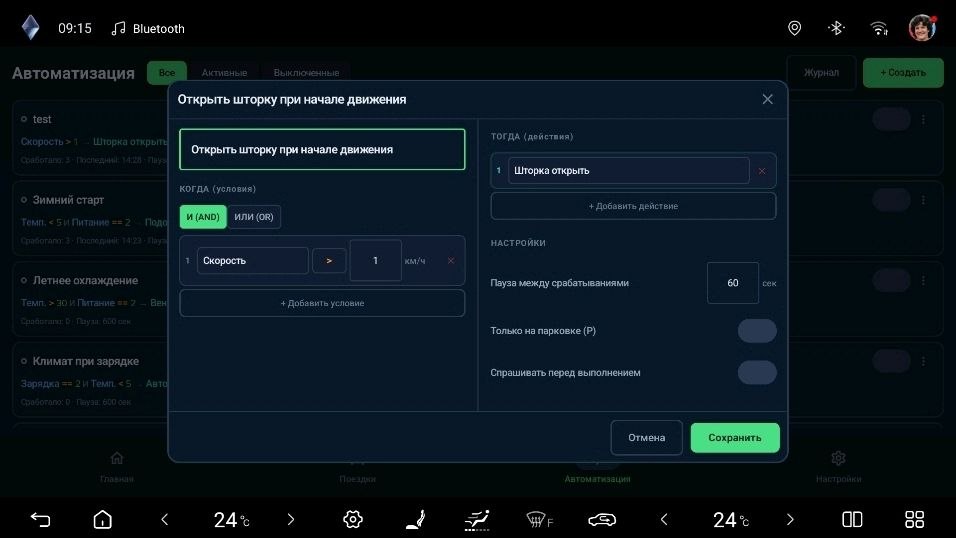The width and height of the screenshot is (956, 538).
Task: Increase left temperature with right chevron
Action: tap(291, 519)
